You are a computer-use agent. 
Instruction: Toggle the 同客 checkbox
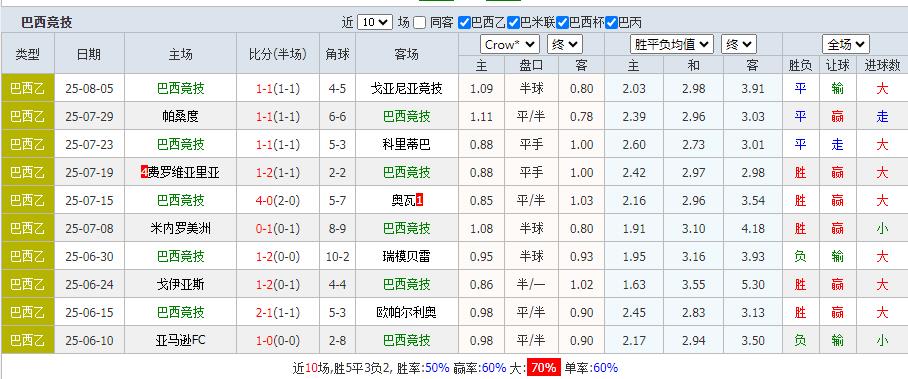(x=420, y=23)
